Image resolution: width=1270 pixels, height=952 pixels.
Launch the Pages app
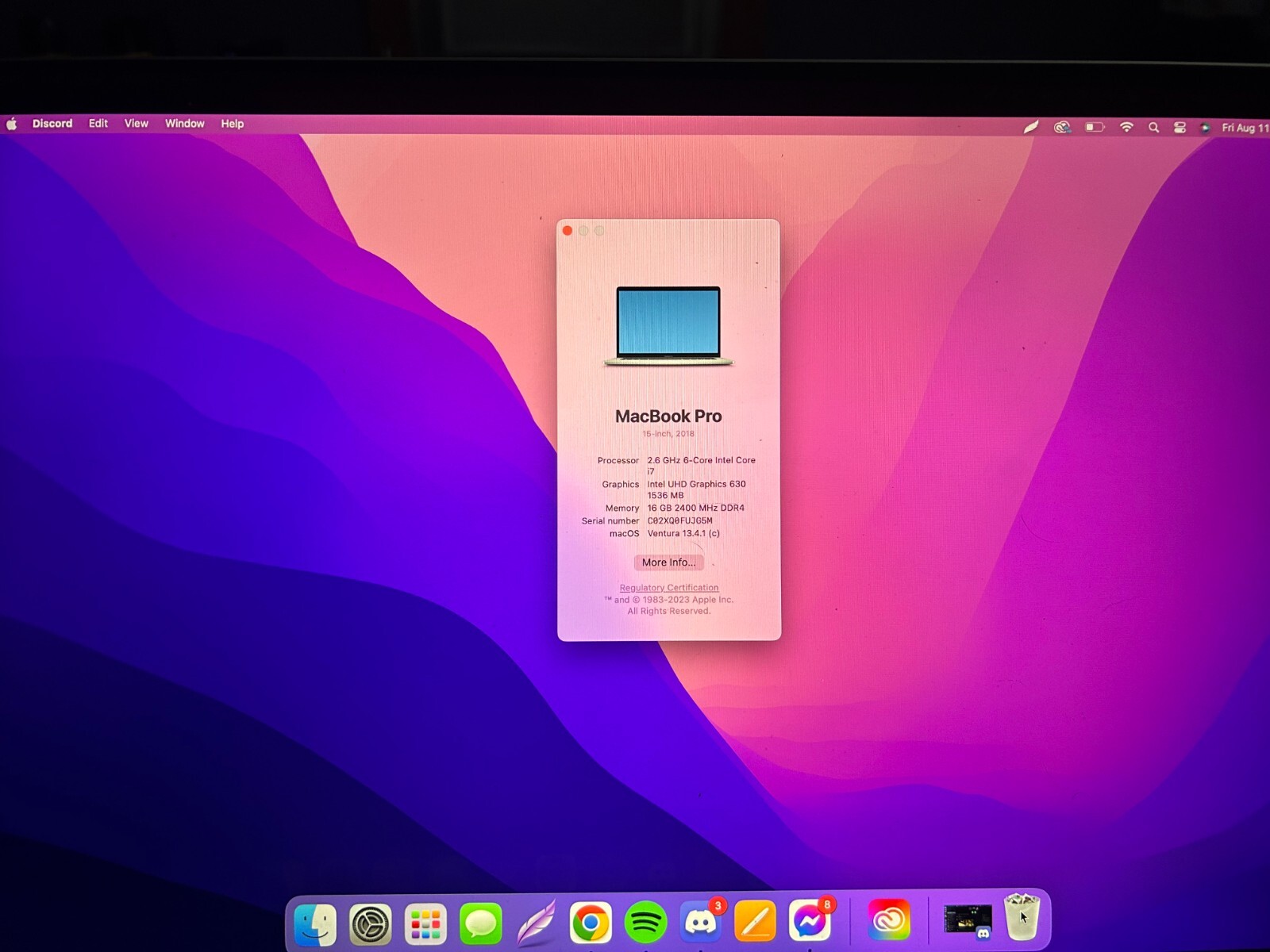click(x=754, y=922)
